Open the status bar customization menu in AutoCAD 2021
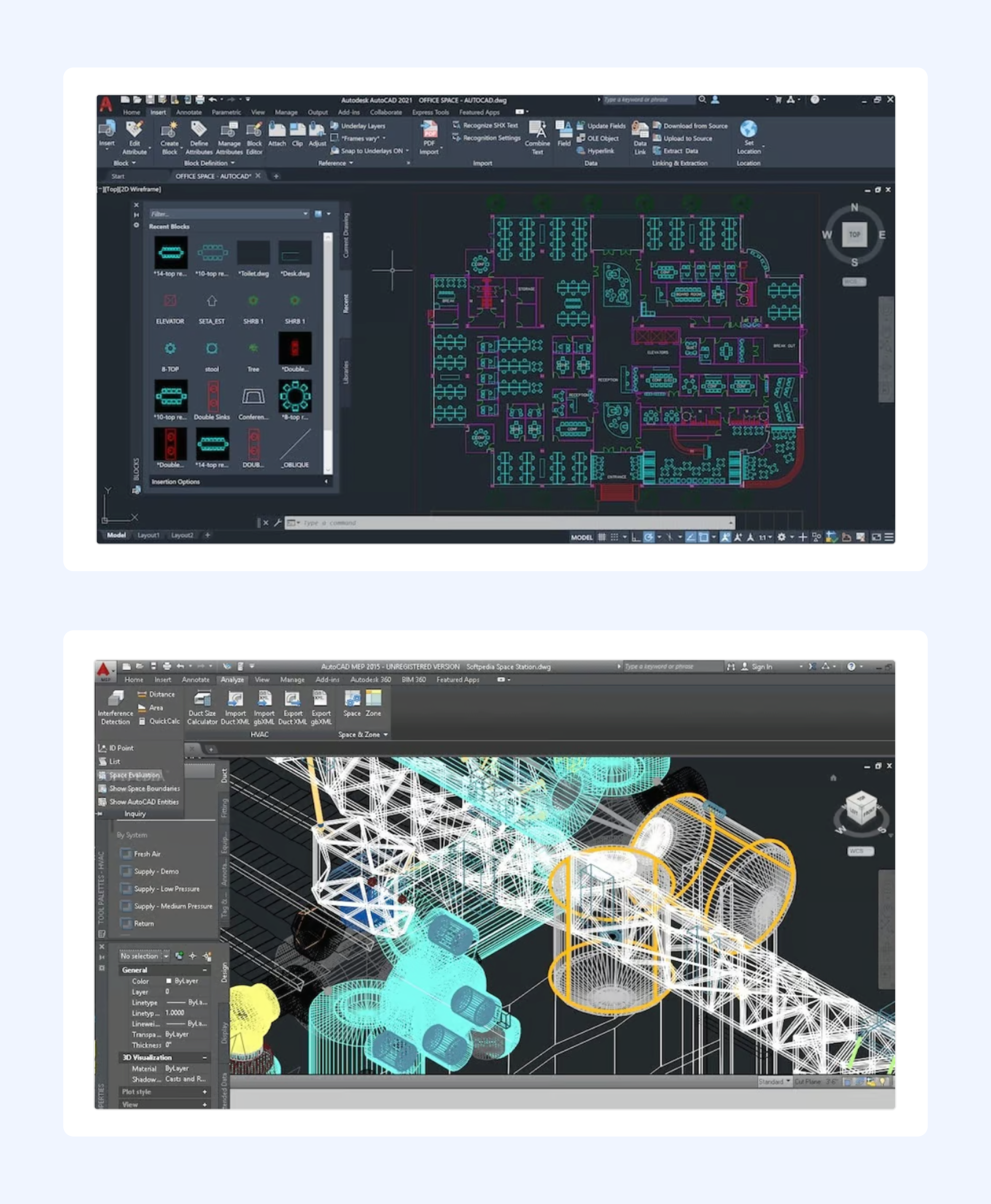The image size is (991, 1204). tap(889, 537)
